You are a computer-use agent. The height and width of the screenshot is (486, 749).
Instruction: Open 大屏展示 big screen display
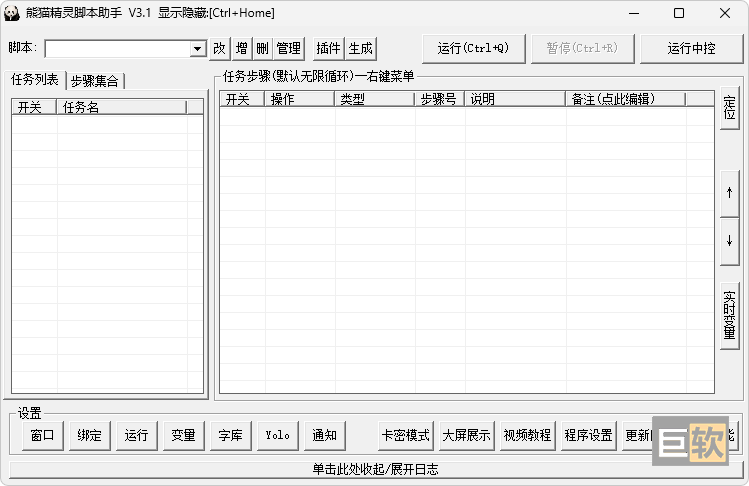(467, 435)
